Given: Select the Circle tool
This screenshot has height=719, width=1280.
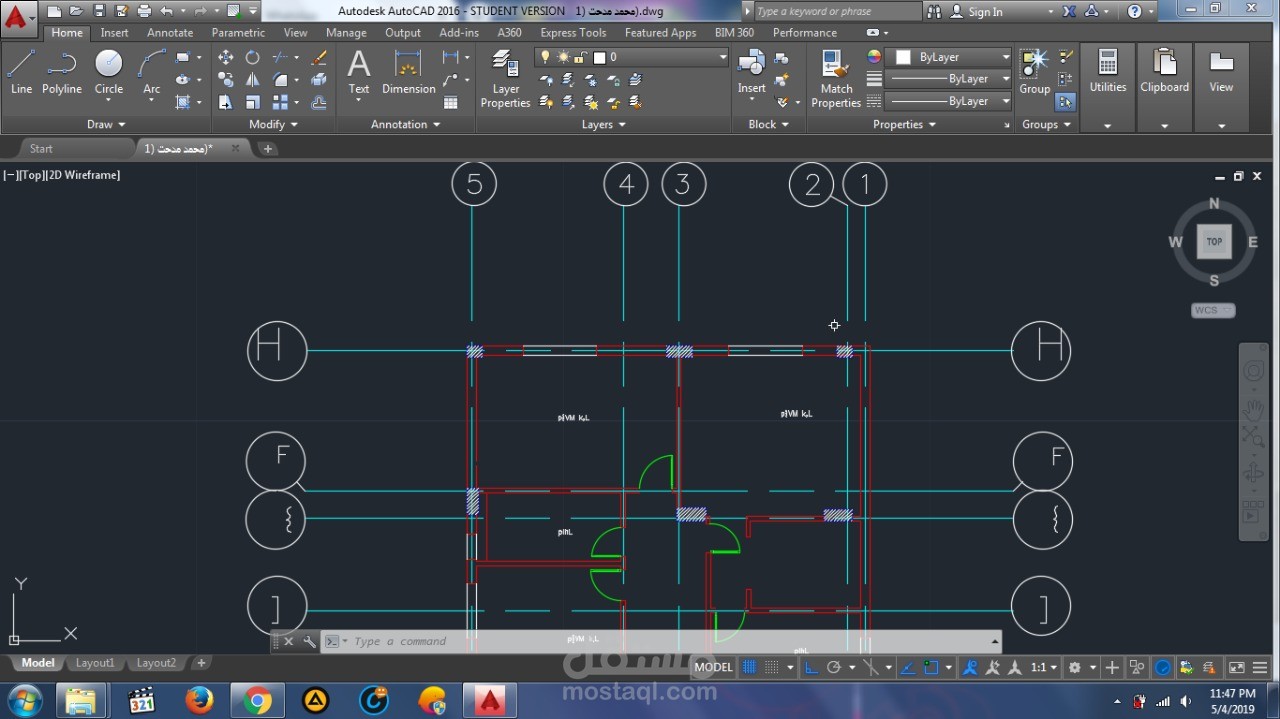Looking at the screenshot, I should (x=109, y=71).
